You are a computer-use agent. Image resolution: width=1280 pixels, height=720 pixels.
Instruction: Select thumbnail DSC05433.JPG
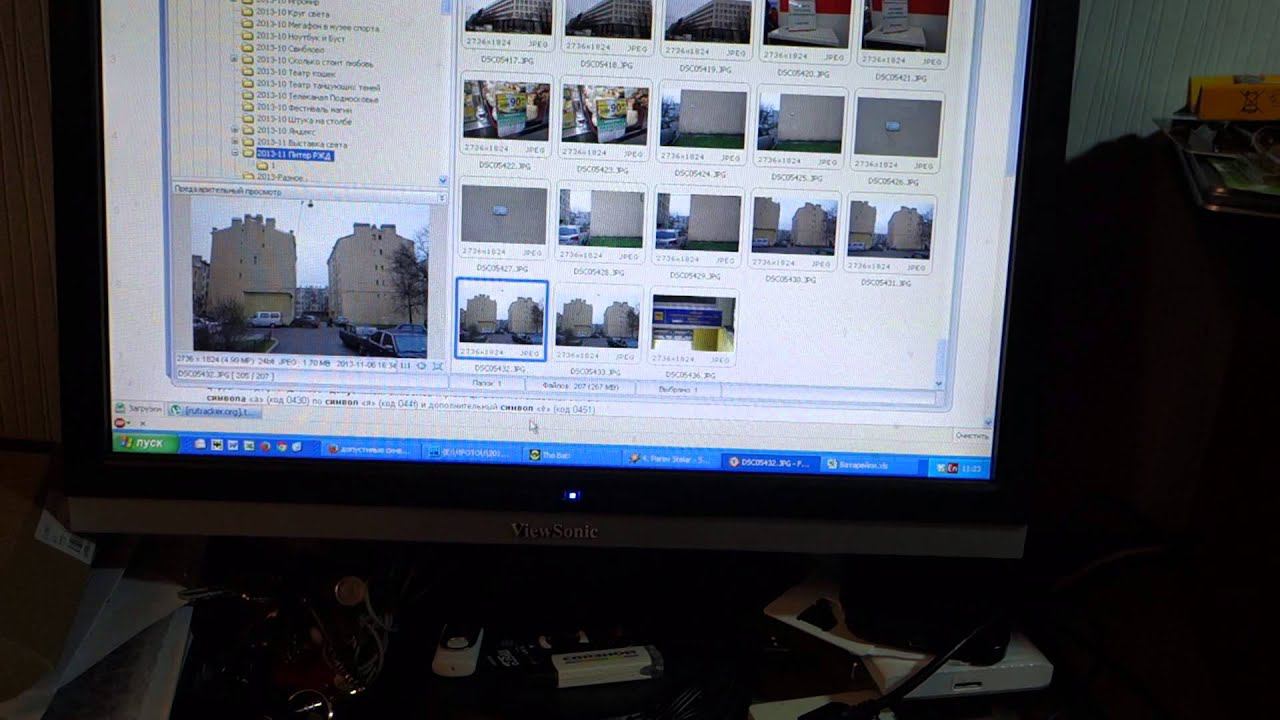[x=598, y=323]
